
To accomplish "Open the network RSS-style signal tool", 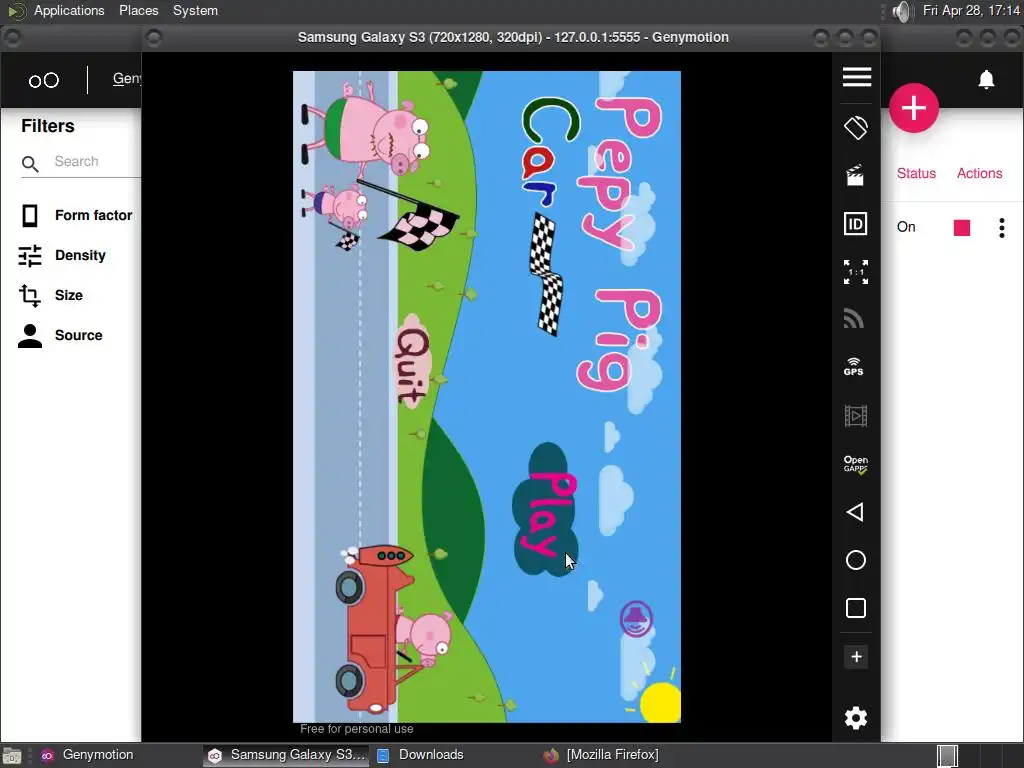I will coord(854,319).
